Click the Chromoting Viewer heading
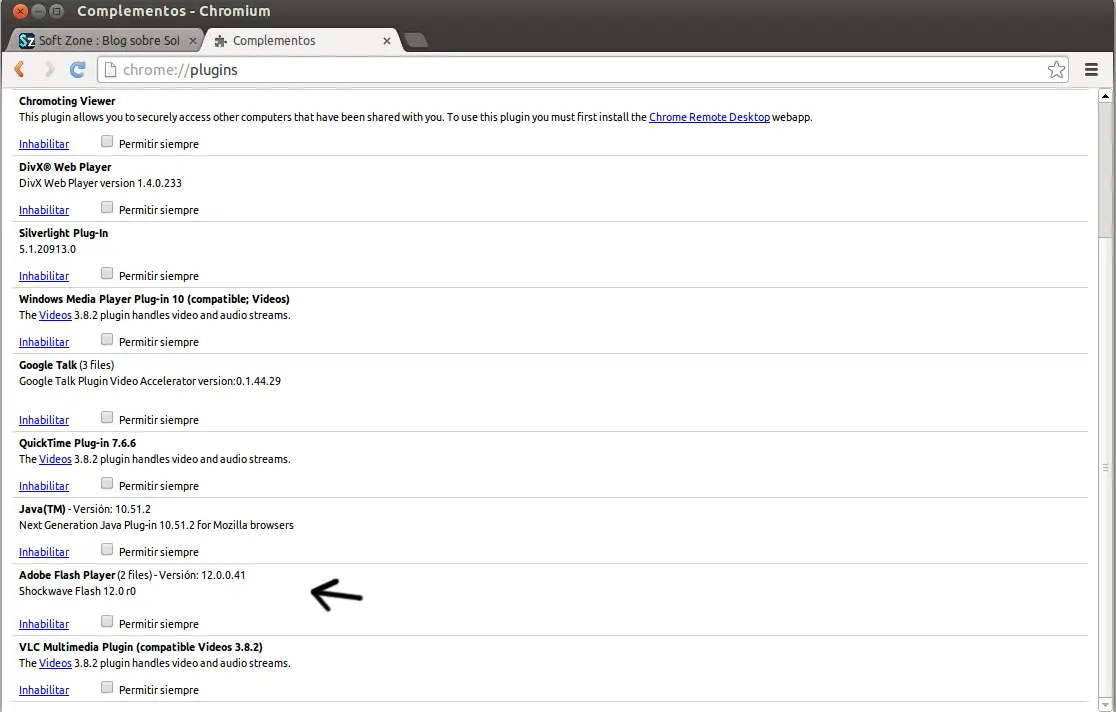This screenshot has width=1116, height=712. 67,101
